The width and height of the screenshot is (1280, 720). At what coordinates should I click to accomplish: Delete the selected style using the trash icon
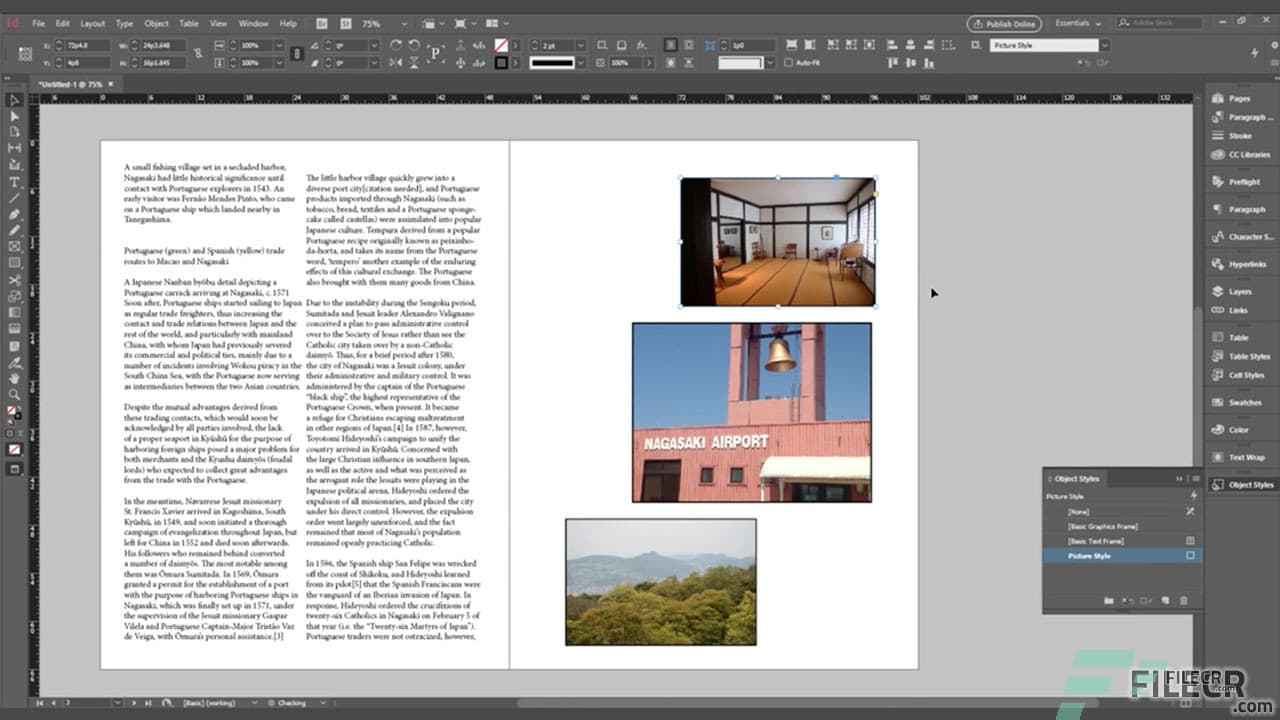1182,600
